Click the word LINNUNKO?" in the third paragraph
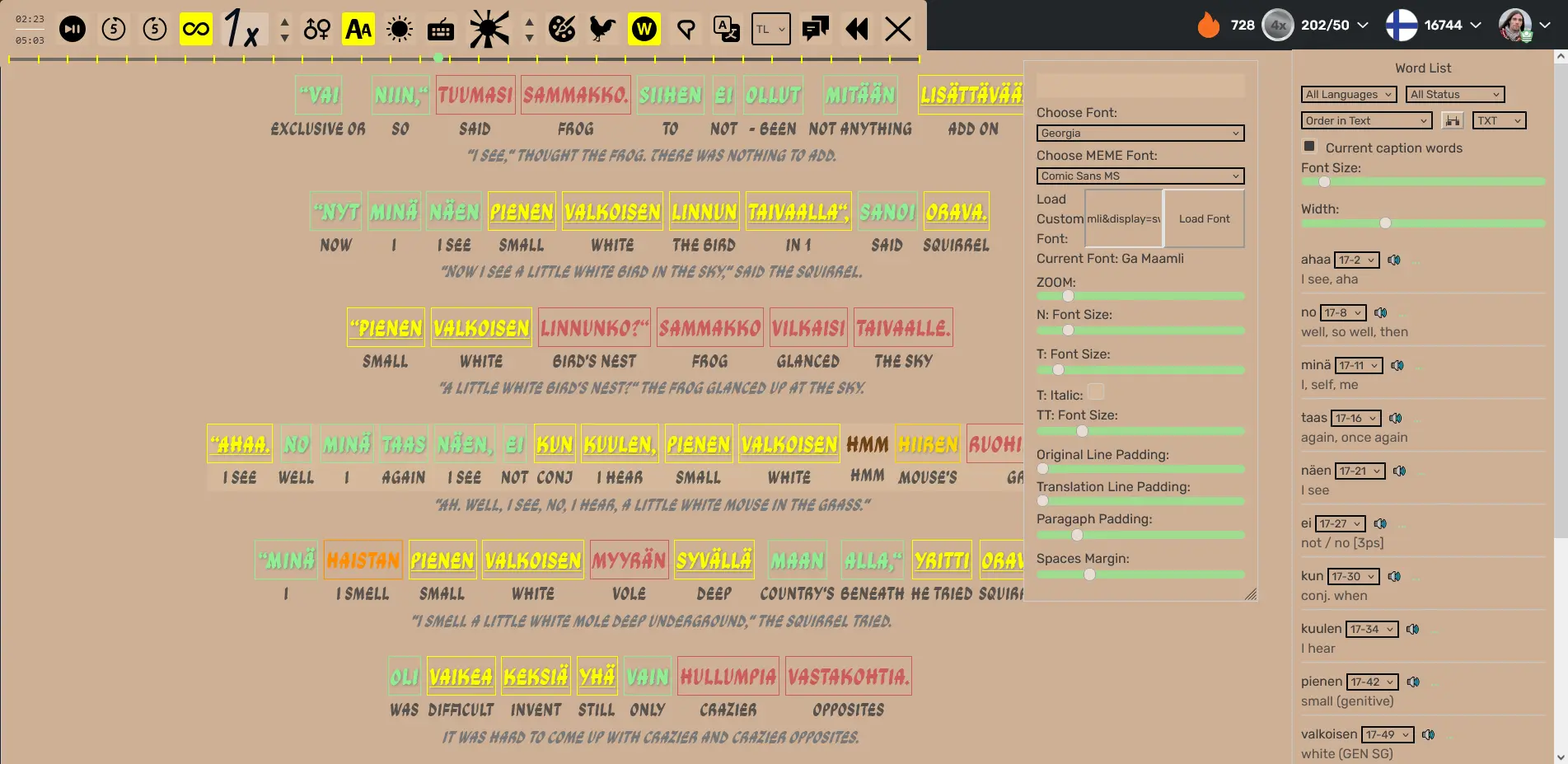1568x764 pixels. click(595, 329)
